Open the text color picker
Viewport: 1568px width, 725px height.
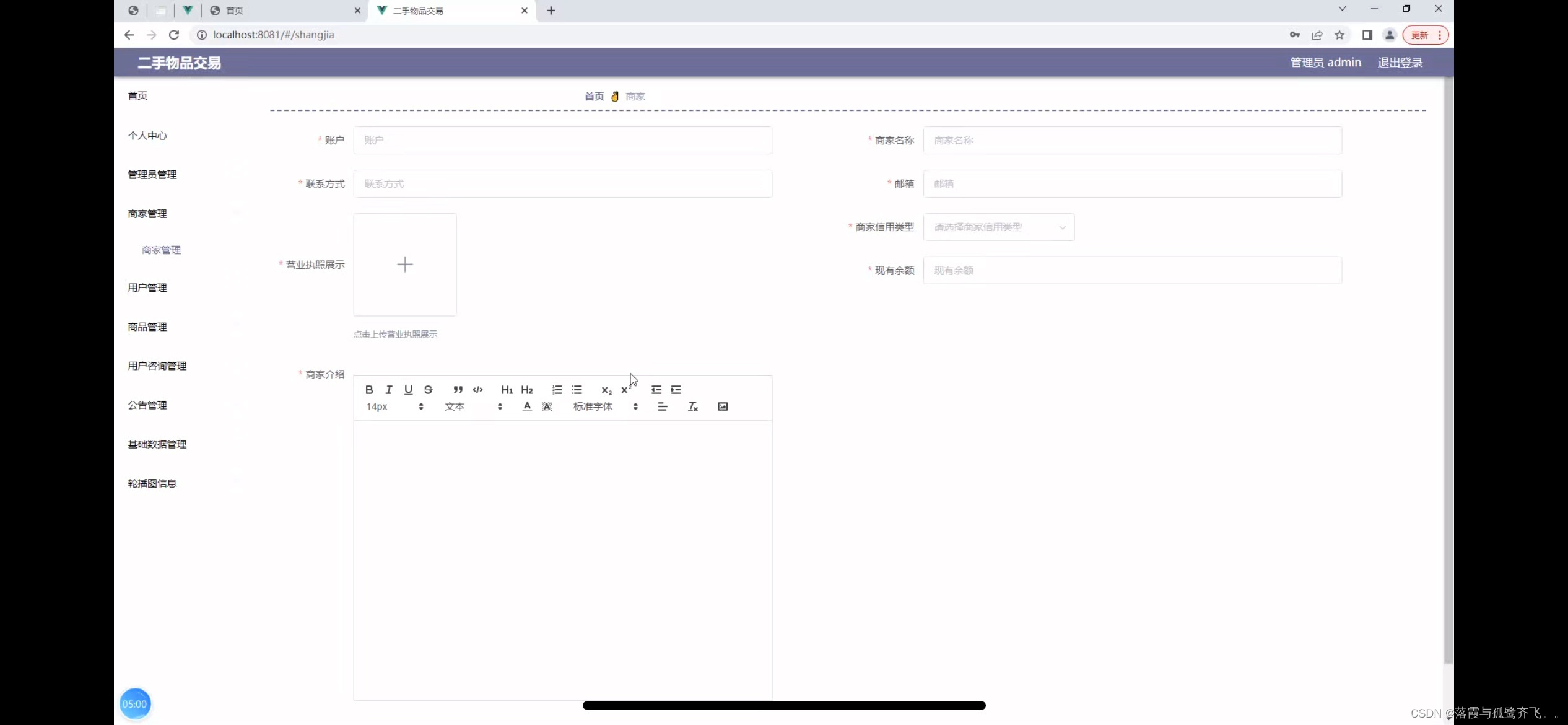[527, 406]
